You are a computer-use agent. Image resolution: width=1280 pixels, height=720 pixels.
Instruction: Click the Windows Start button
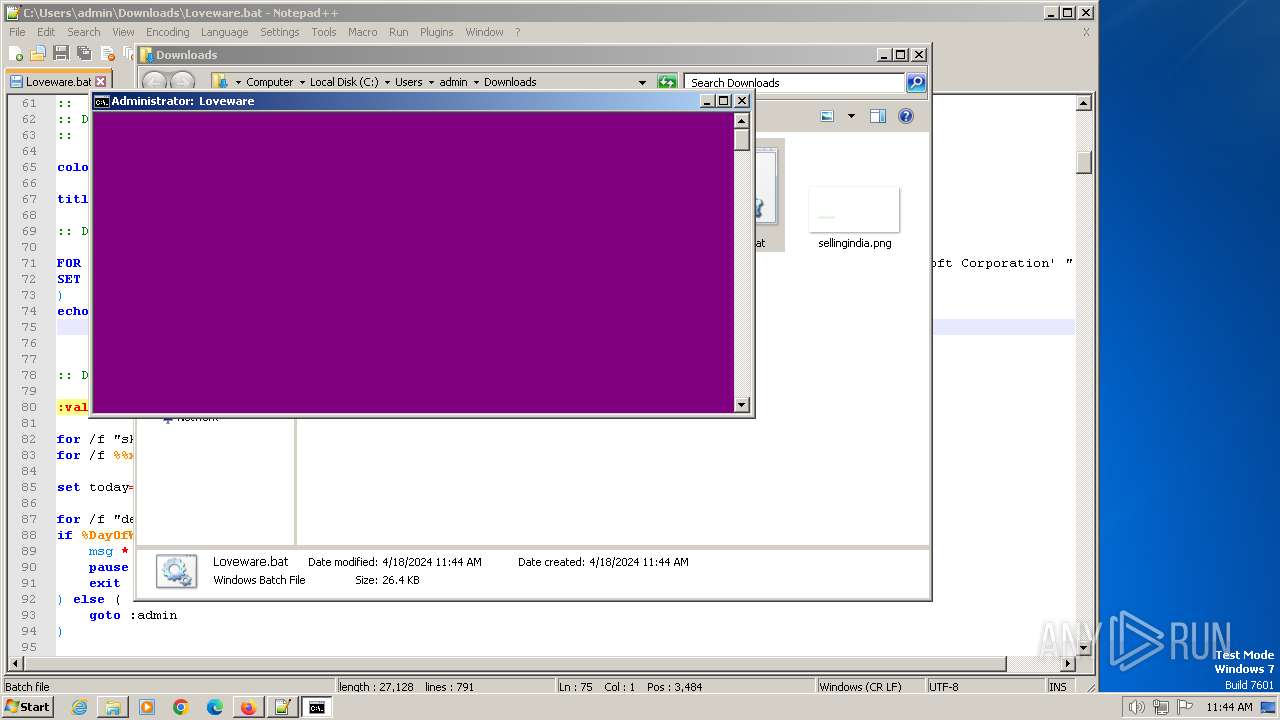pos(27,707)
